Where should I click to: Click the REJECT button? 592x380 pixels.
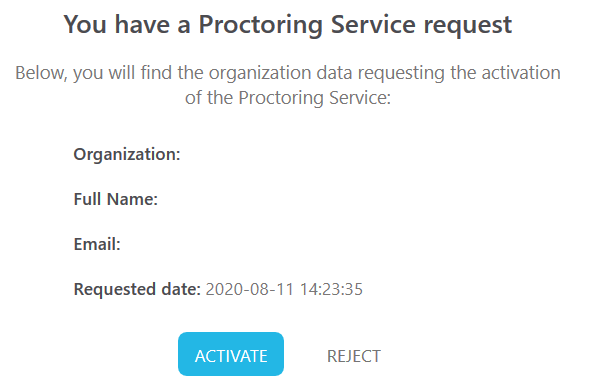(x=354, y=356)
